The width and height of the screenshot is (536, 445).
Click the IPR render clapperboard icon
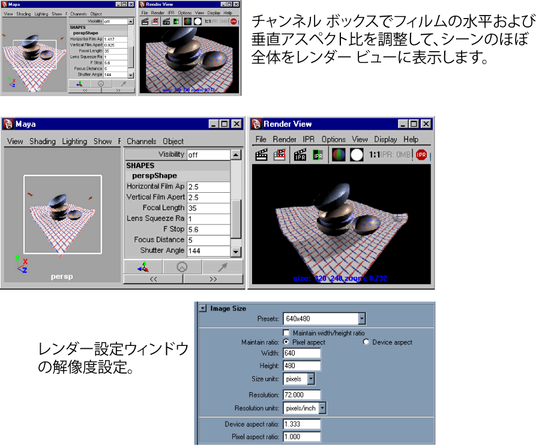(300, 155)
